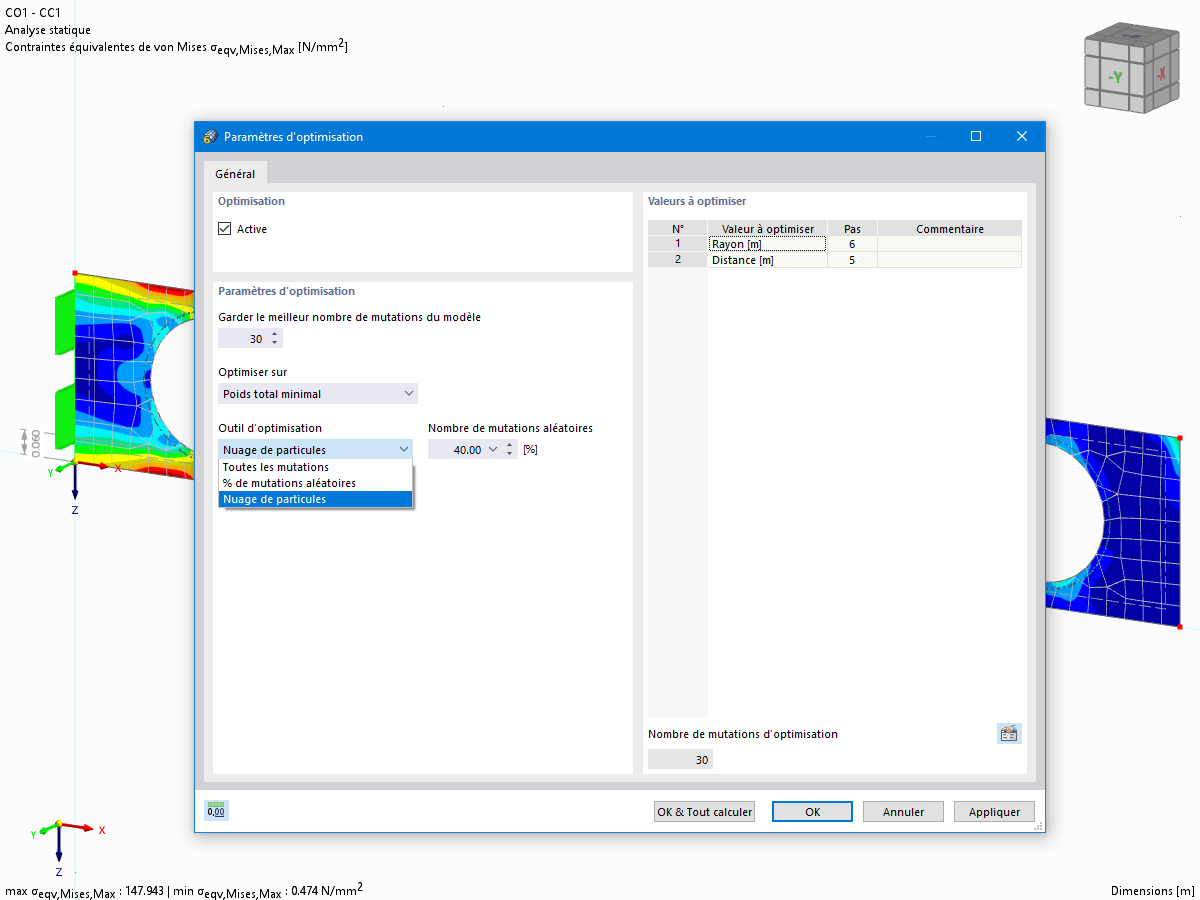Click the Commentaire cell for row 2

(950, 260)
